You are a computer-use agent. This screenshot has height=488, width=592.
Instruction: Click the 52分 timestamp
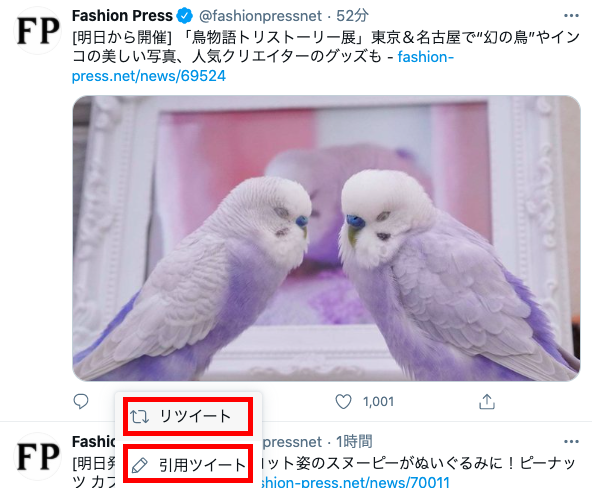pyautogui.click(x=352, y=16)
